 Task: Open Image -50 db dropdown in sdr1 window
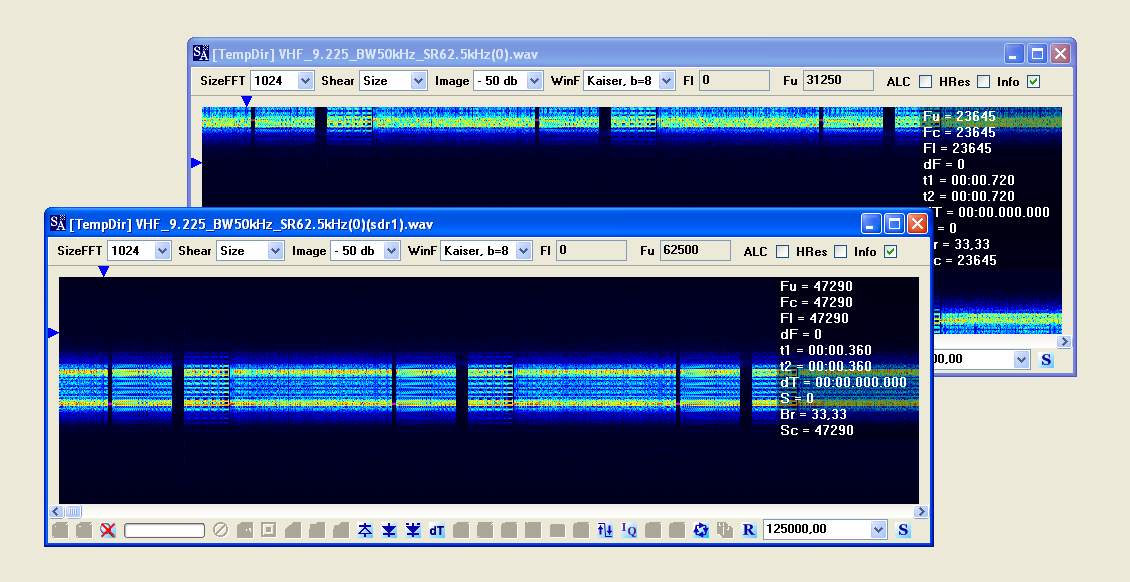pos(391,251)
